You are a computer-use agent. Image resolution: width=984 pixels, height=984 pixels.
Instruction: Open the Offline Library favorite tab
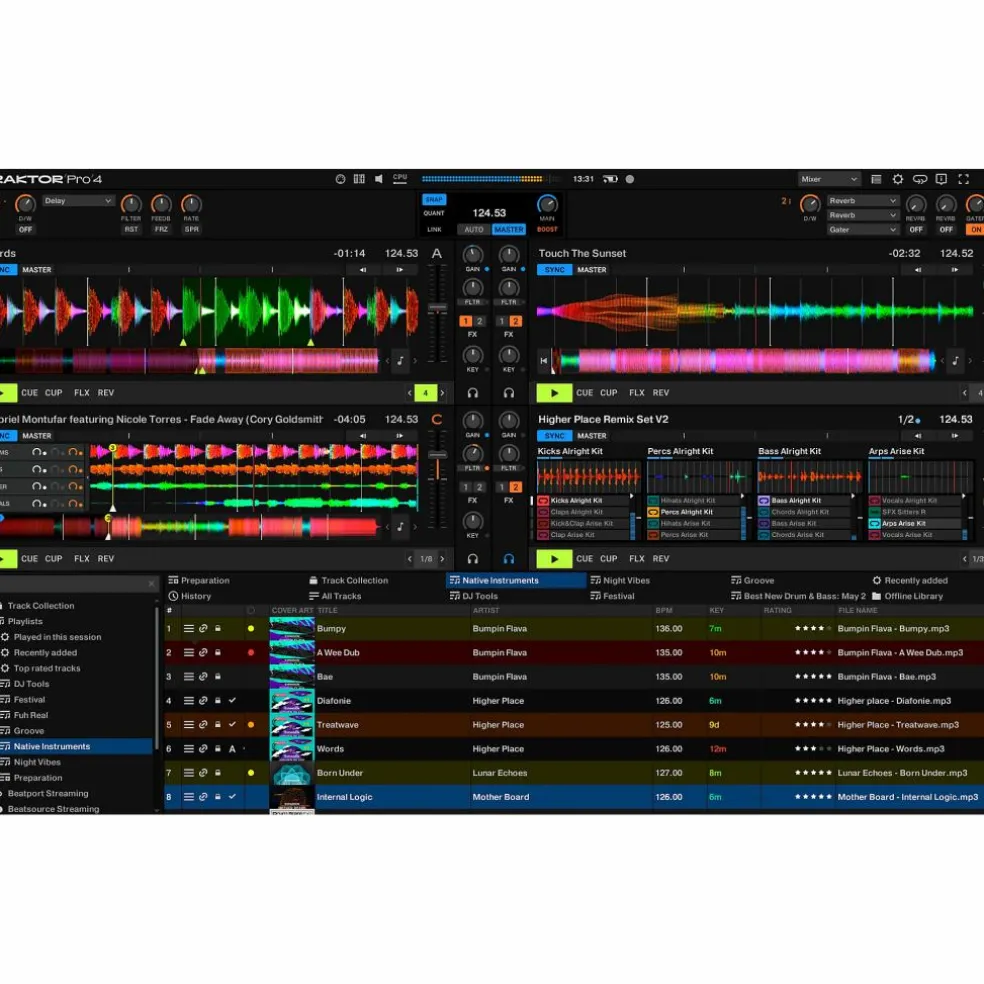[907, 596]
